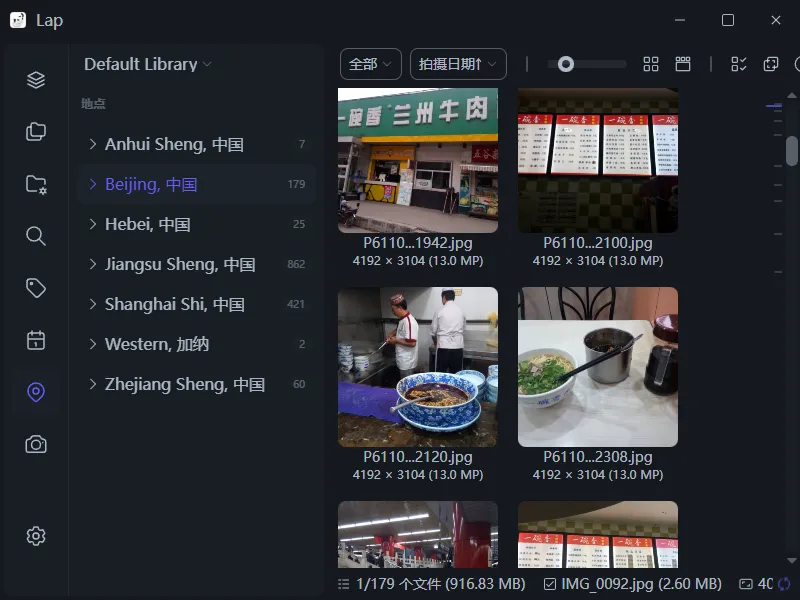Click the 421 count for Shanghai
800x600 pixels.
(296, 304)
